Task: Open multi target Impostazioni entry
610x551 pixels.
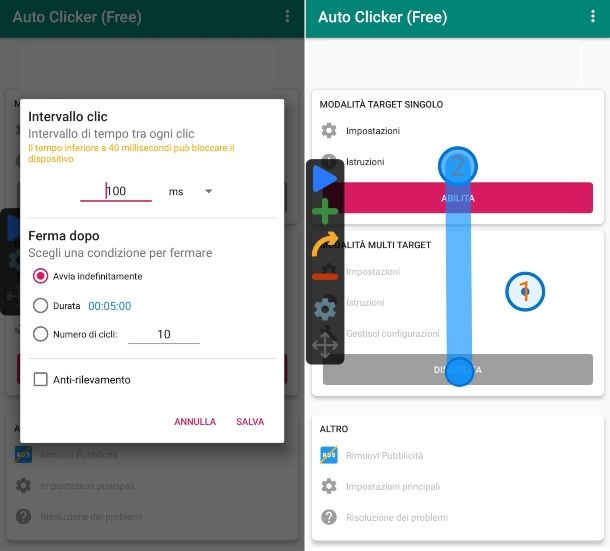Action: [373, 271]
